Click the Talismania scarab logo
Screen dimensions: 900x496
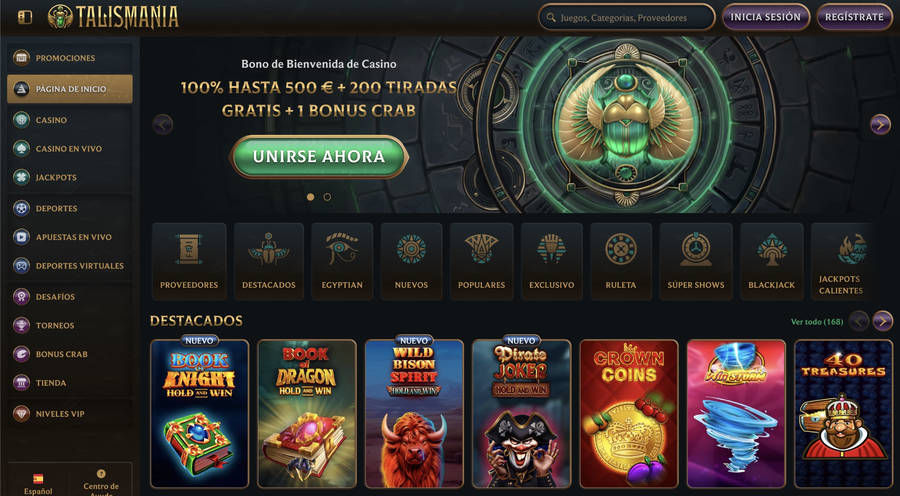click(113, 17)
